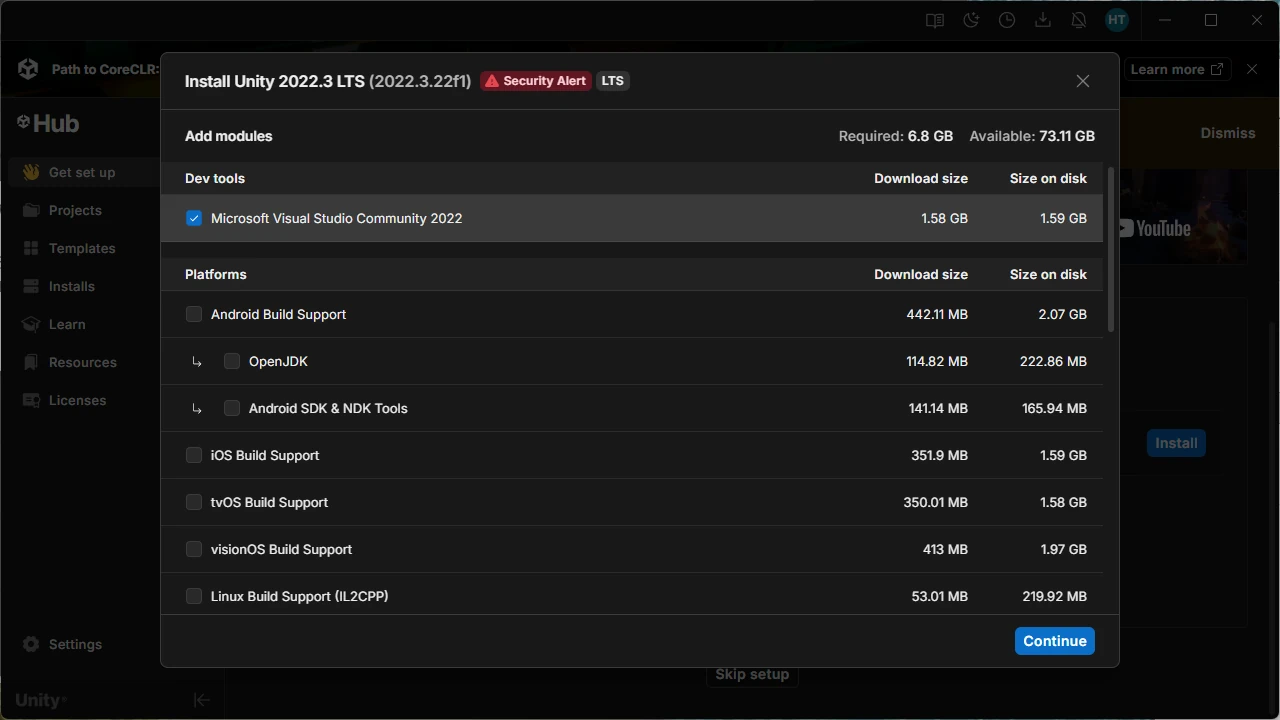The image size is (1280, 720).
Task: Check visionOS Build Support
Action: 194,549
